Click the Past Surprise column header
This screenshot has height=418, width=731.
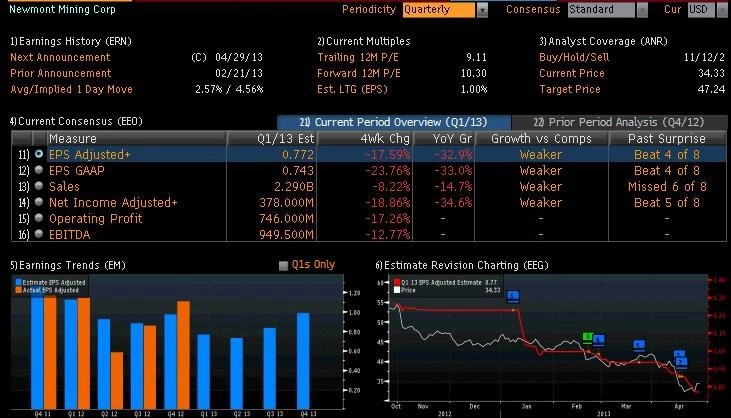coord(667,138)
